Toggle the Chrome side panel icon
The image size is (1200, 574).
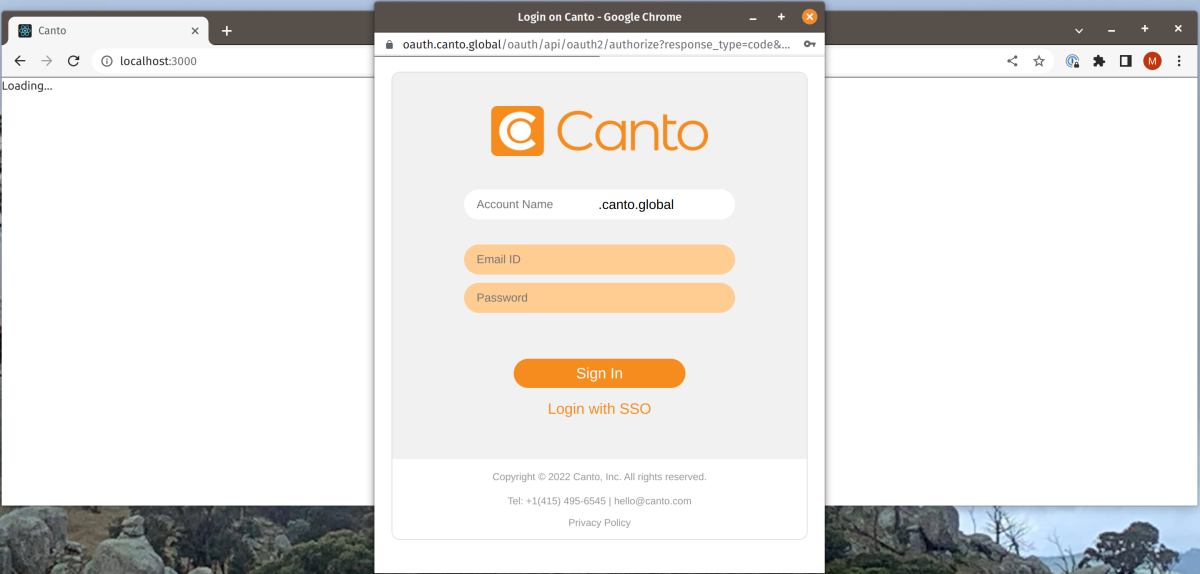[1125, 61]
